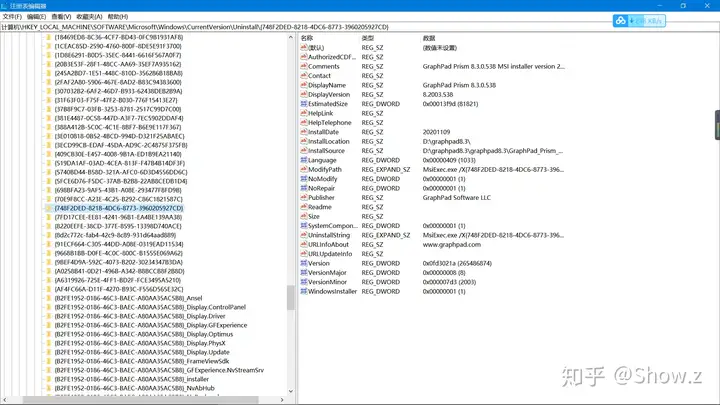Select the _NvAbHub key
720x405 pixels.
135,388
